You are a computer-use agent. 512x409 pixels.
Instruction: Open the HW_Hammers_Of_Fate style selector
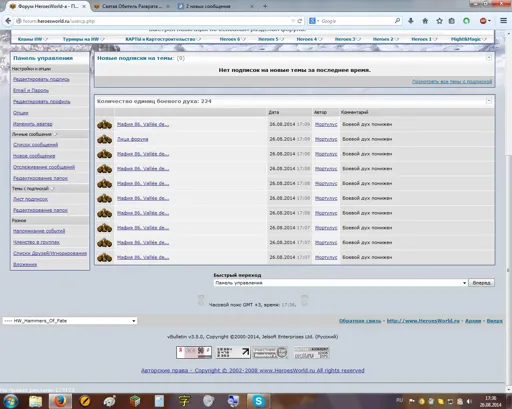coord(70,321)
